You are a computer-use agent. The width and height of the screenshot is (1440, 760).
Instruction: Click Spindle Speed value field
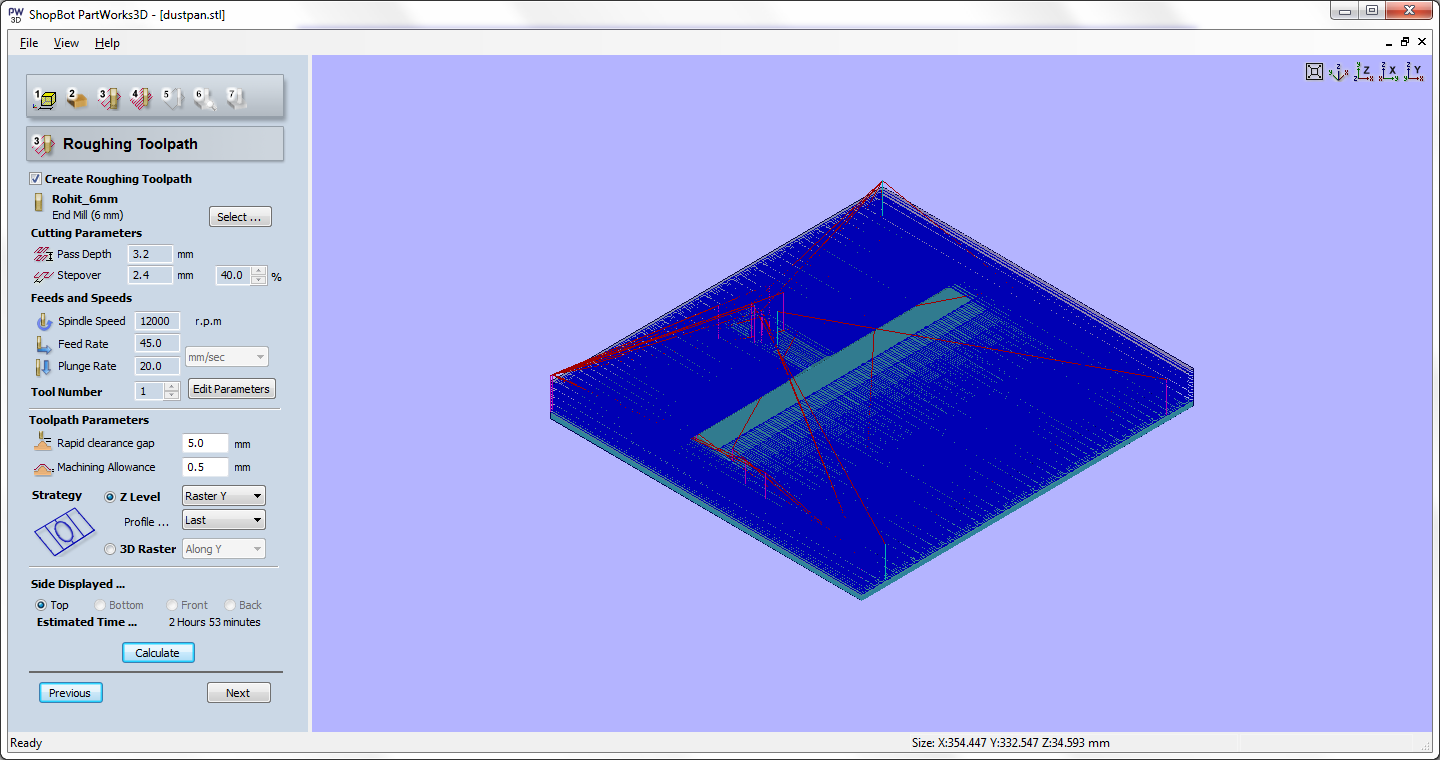tap(157, 321)
